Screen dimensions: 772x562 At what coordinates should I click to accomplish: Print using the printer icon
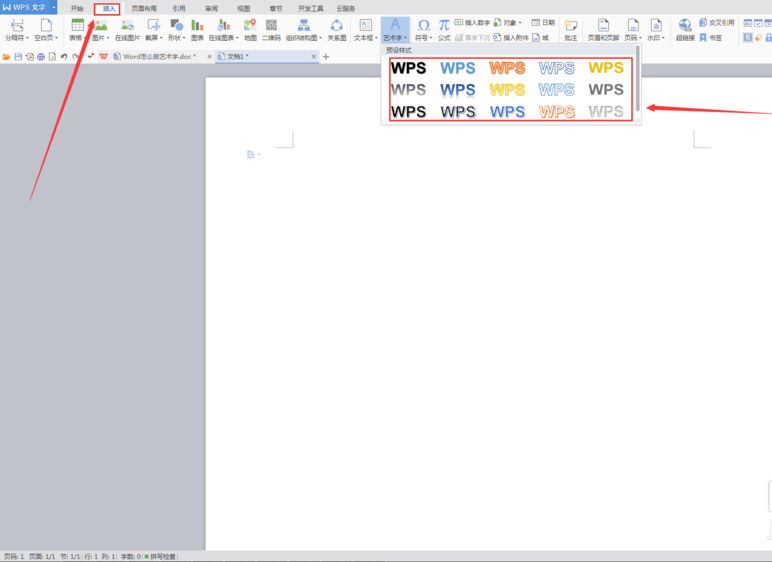(41, 57)
